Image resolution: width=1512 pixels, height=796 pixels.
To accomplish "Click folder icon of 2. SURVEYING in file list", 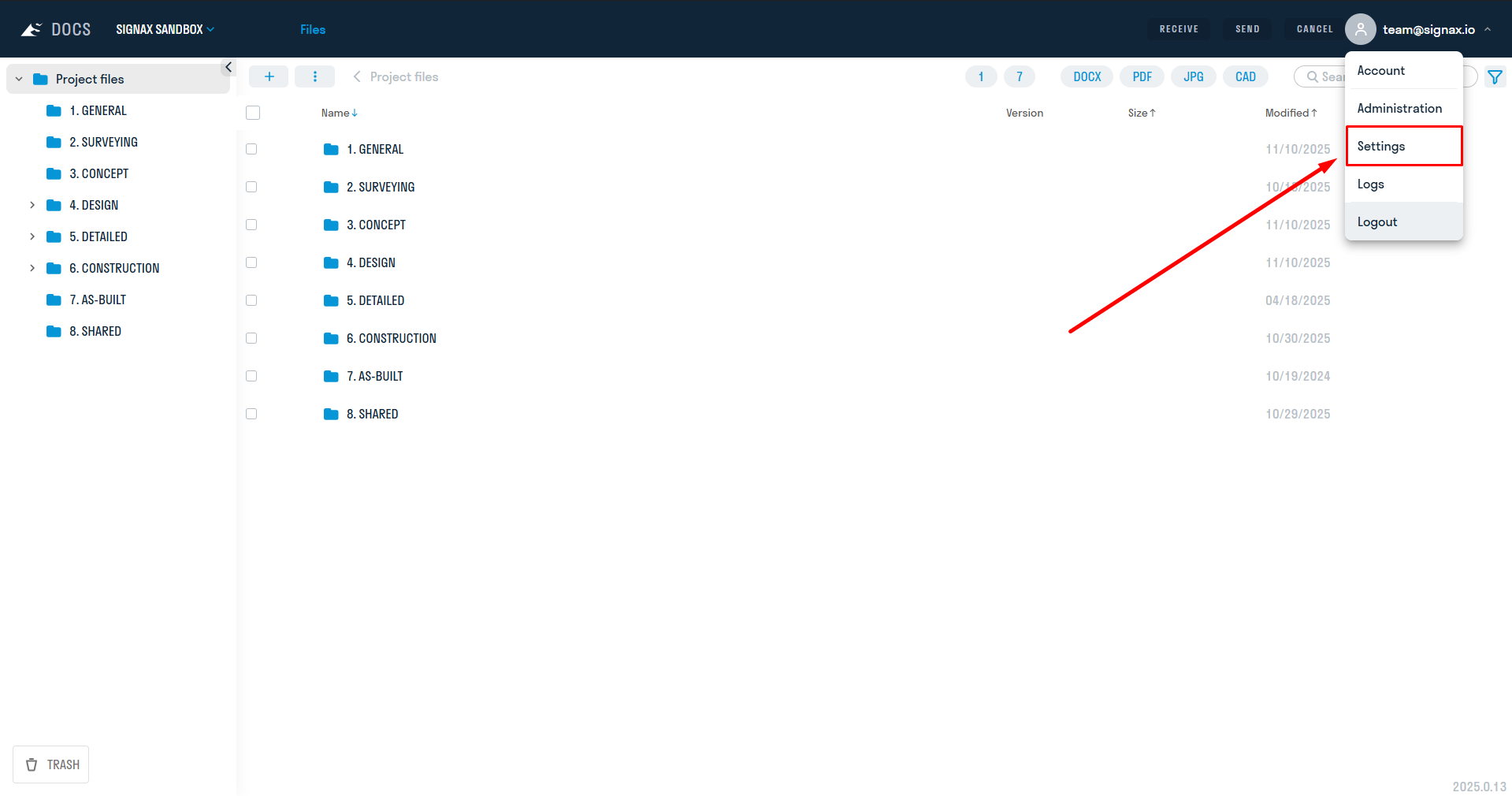I will (x=331, y=187).
